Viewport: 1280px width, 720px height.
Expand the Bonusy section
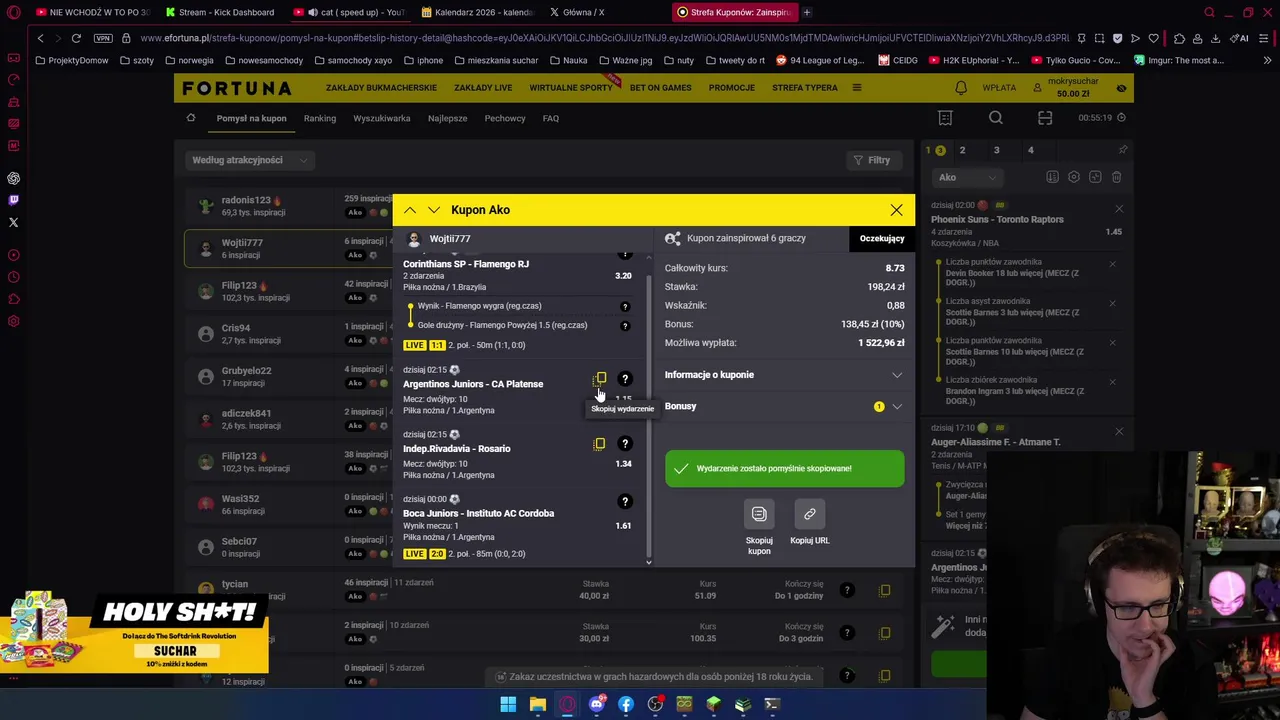pyautogui.click(x=784, y=406)
